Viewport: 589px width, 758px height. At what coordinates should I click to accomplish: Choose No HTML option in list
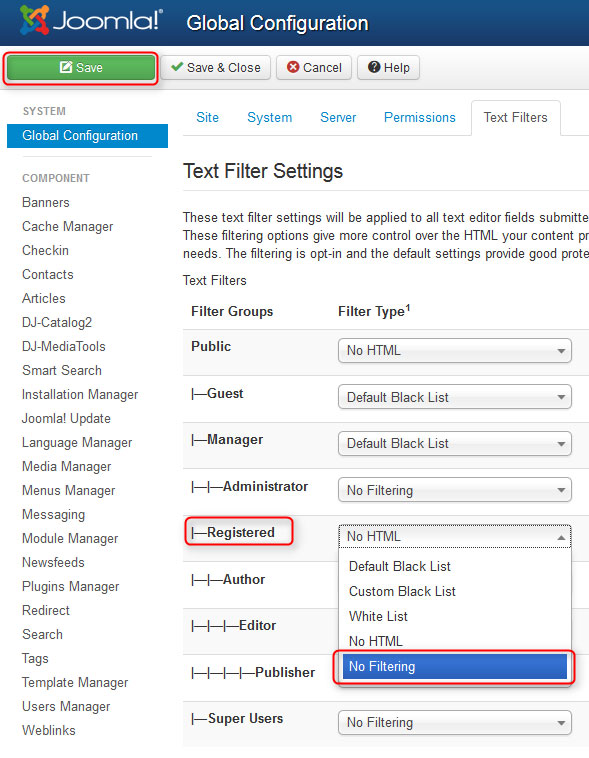coord(455,641)
